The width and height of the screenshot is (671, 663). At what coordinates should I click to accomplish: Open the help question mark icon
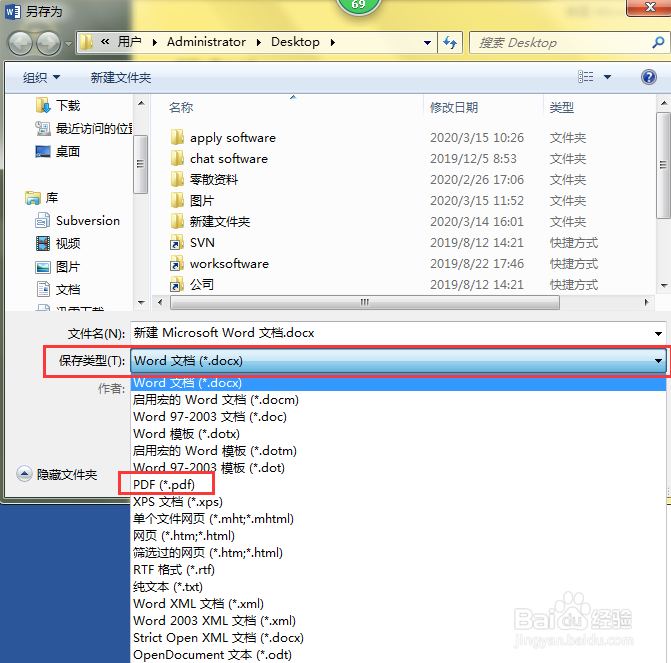tap(649, 77)
